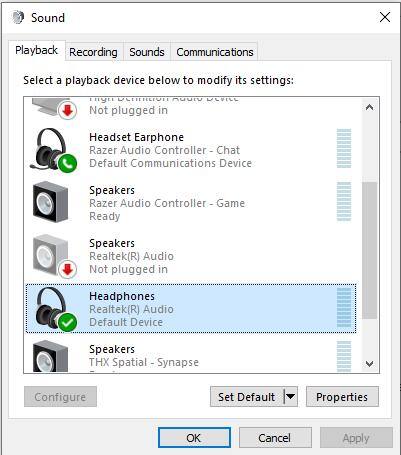
Task: Click the Cancel button
Action: click(275, 438)
